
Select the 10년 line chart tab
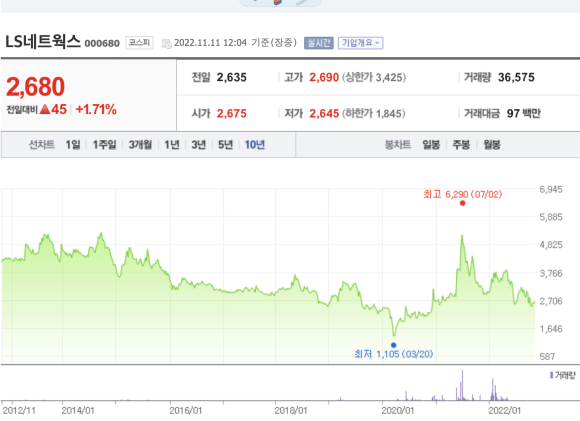click(255, 145)
